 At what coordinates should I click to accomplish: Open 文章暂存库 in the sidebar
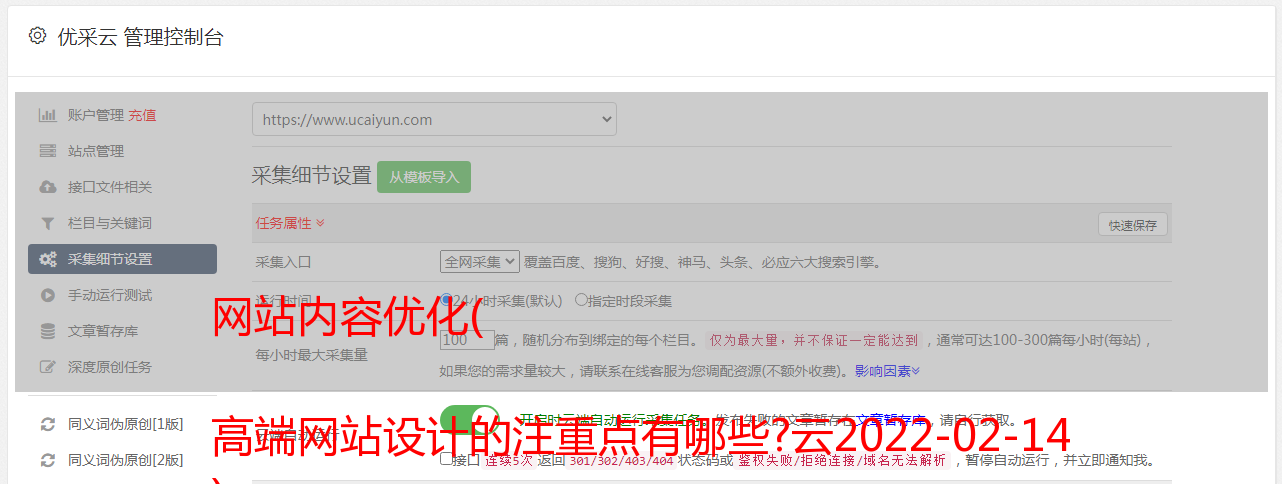103,331
